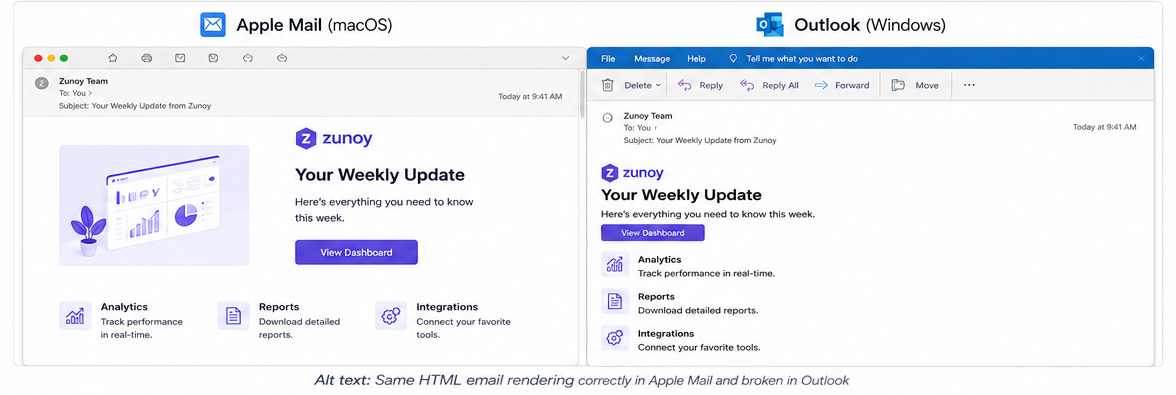Click the gray sender badge numbered 2 in Apple Mail
This screenshot has width=1176, height=395.
(42, 82)
